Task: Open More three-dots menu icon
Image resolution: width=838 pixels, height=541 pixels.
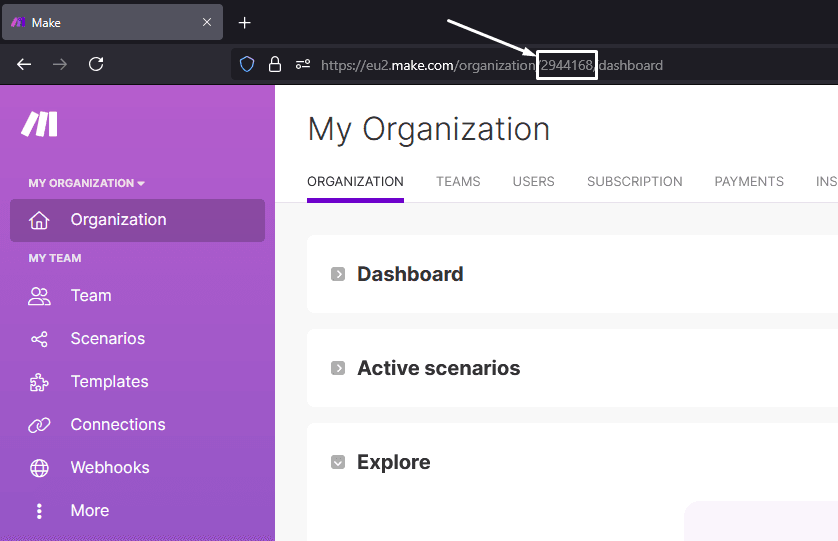Action: click(39, 511)
